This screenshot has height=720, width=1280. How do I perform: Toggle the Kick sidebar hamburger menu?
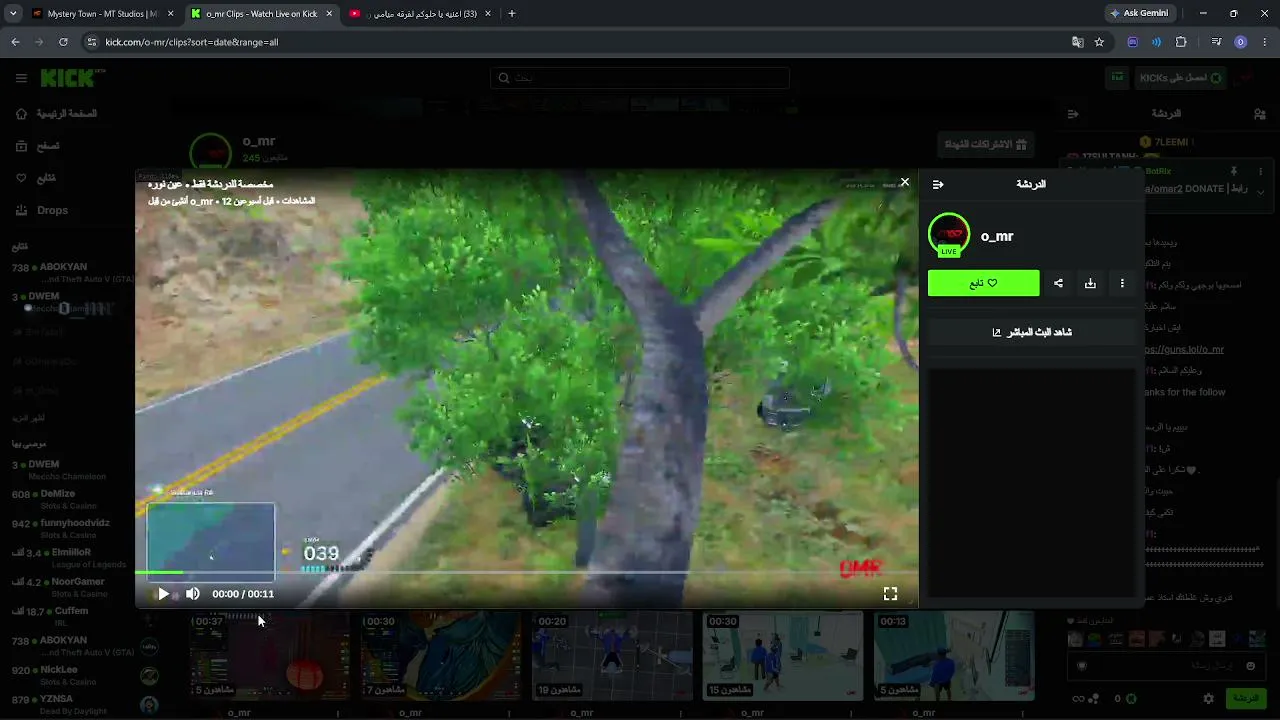click(x=21, y=78)
